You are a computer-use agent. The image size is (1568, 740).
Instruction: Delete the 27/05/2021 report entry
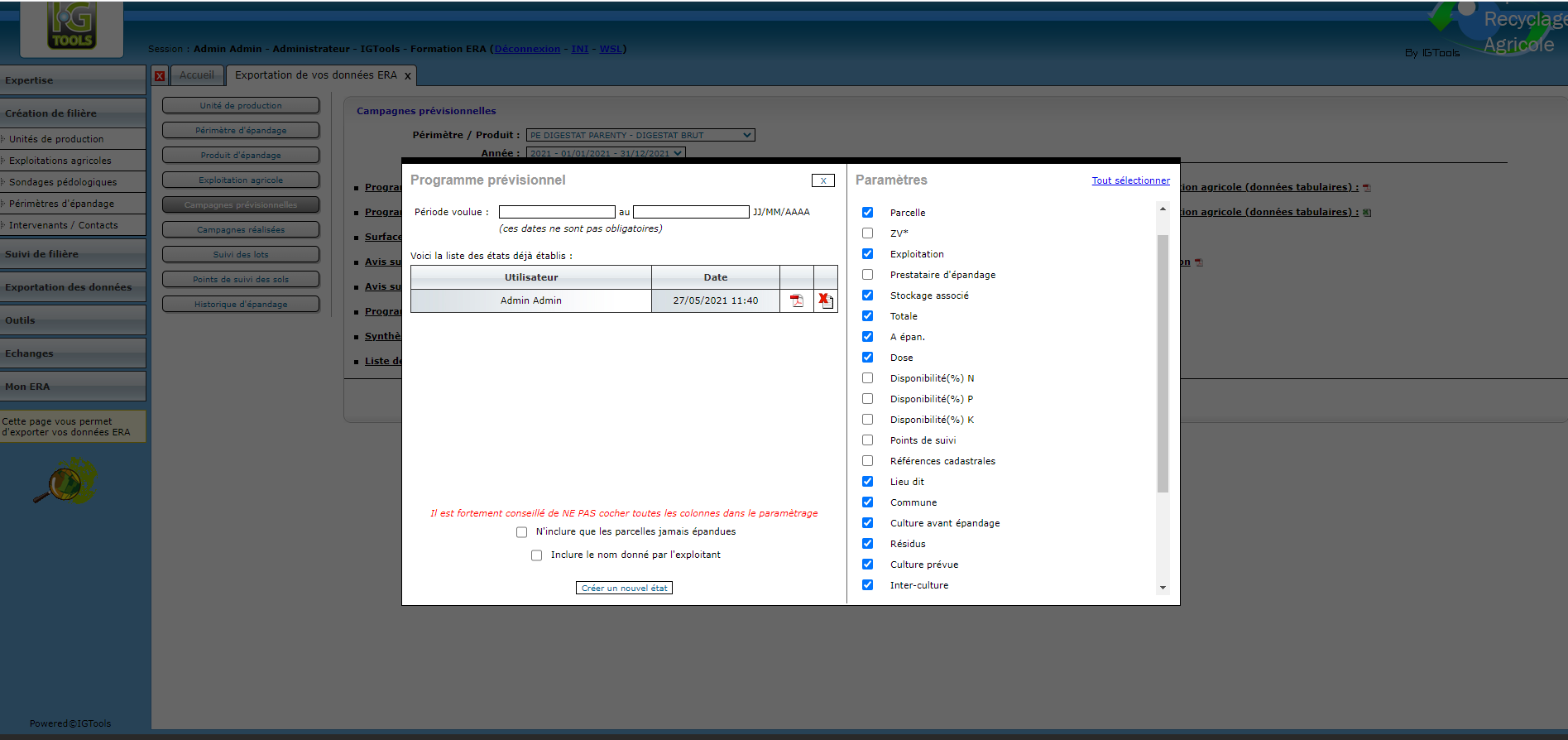coord(825,300)
